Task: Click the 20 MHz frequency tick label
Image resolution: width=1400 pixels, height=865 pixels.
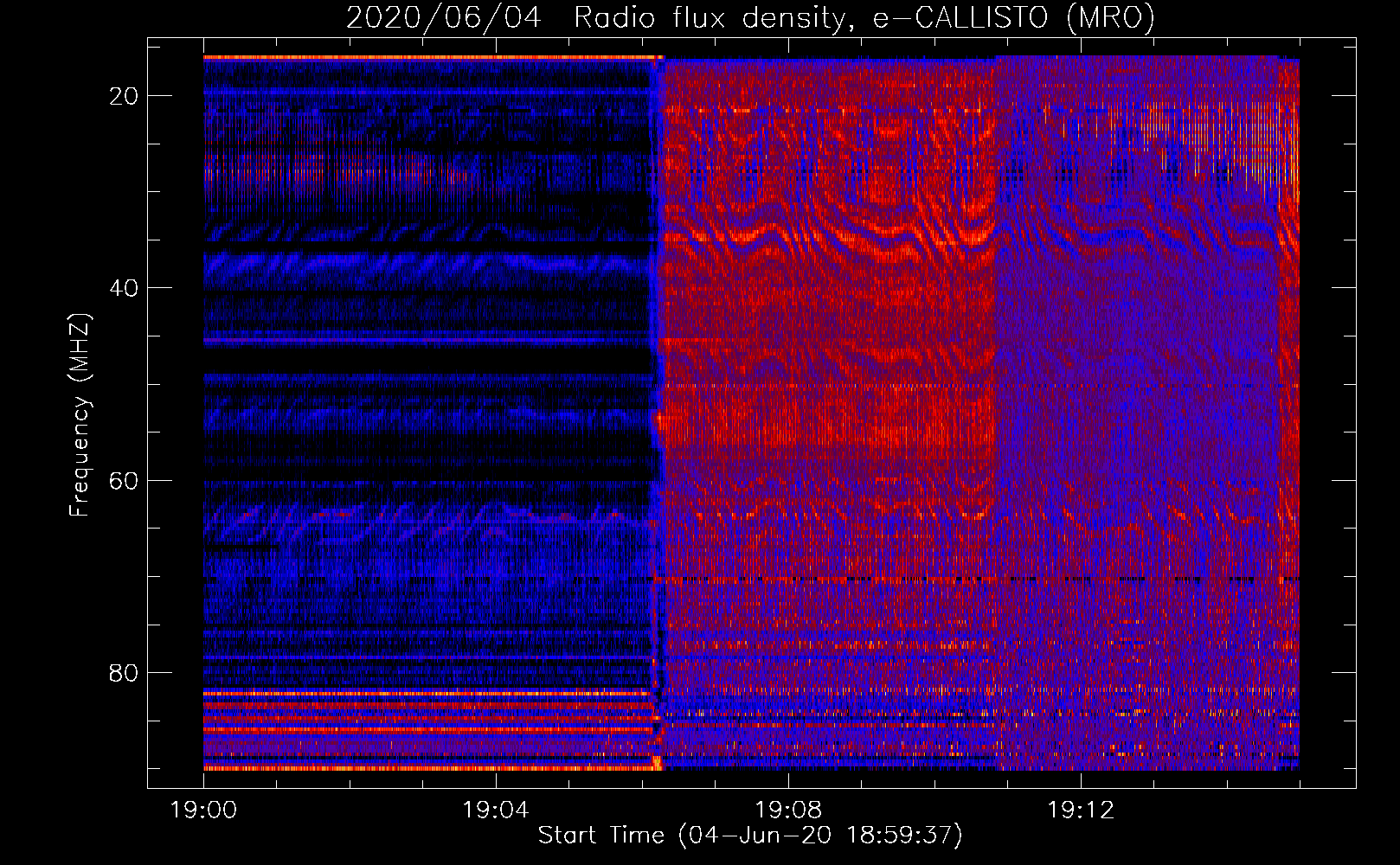Action: pos(124,96)
